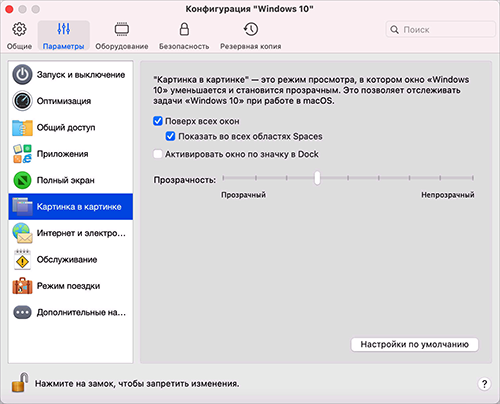Click the Приложения apps icon
The image size is (500, 404).
click(x=22, y=154)
